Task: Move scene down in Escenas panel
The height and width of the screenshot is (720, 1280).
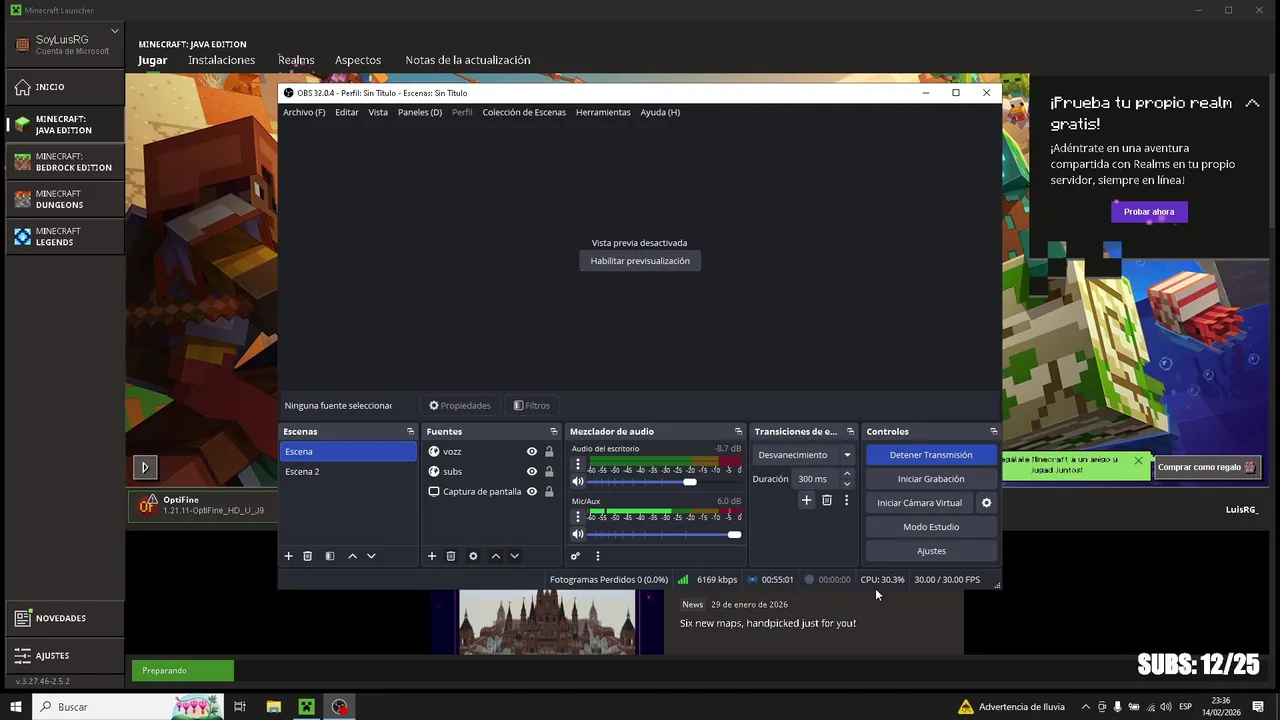Action: coord(371,556)
